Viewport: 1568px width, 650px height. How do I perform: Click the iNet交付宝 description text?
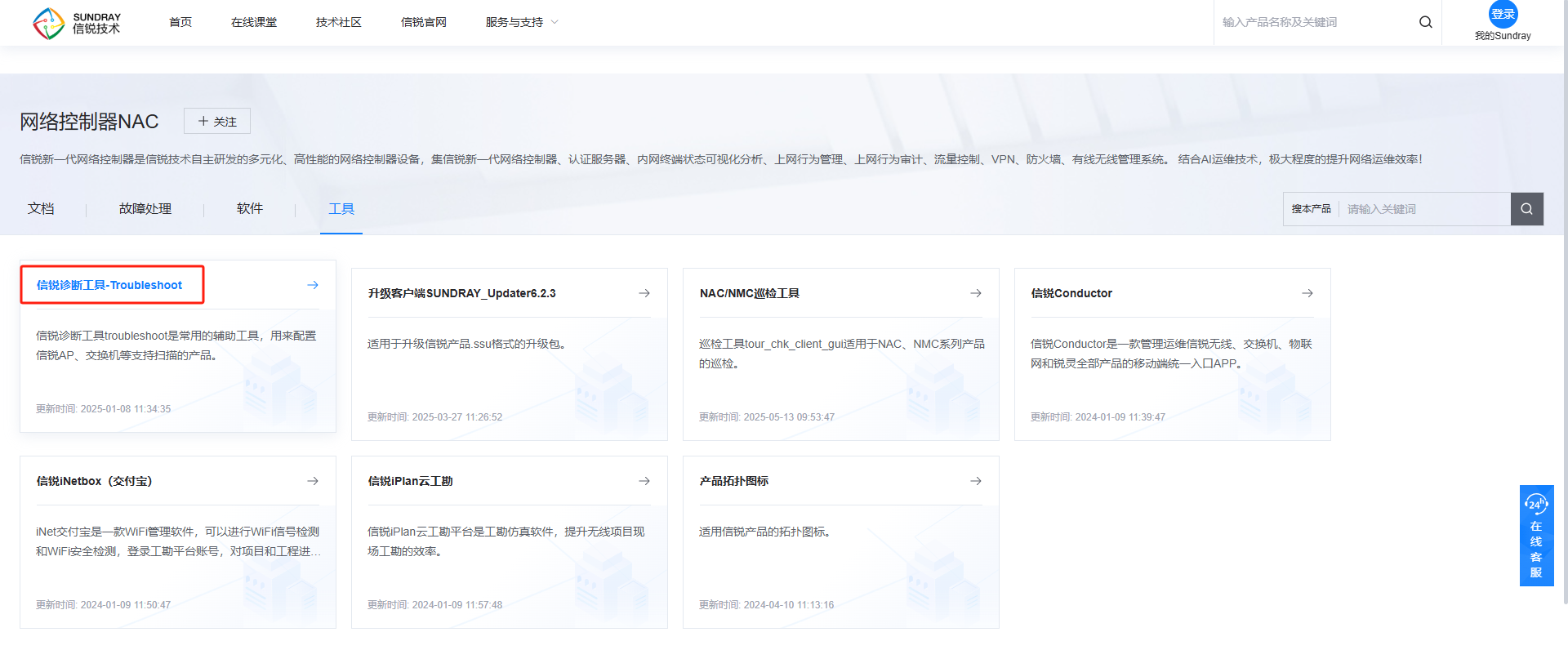pyautogui.click(x=178, y=541)
